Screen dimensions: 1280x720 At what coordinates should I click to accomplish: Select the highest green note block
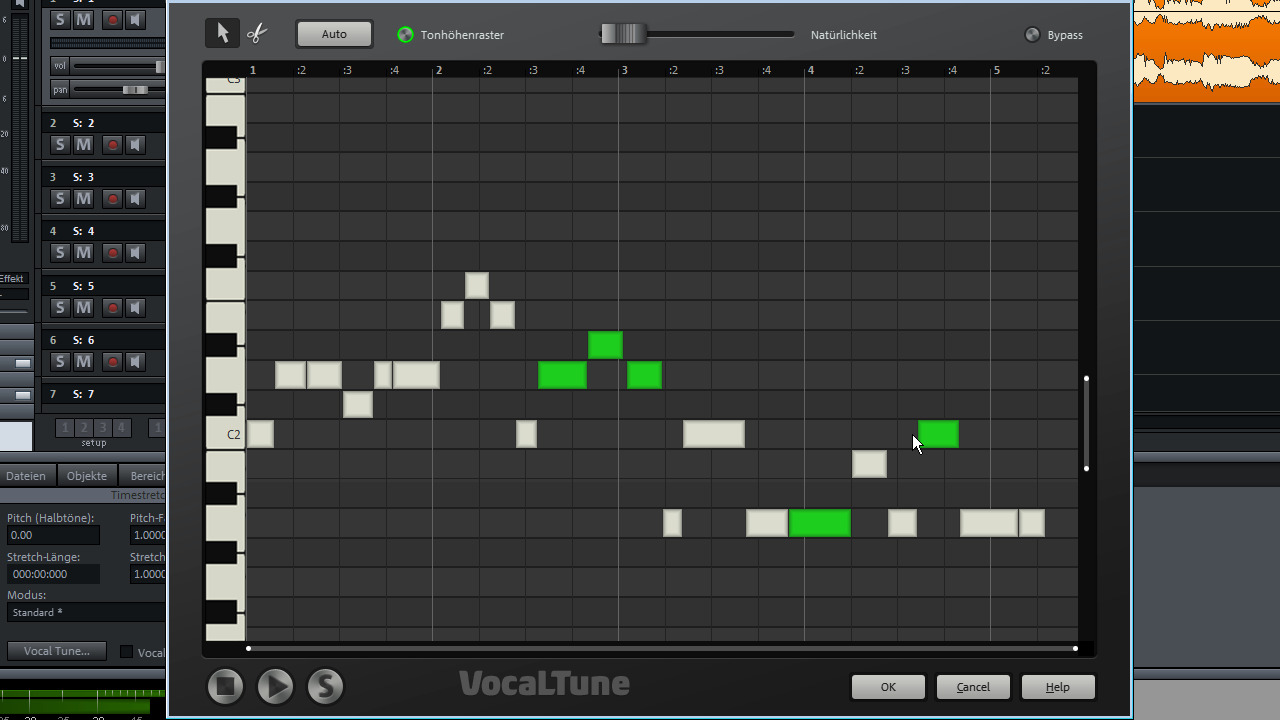tap(606, 345)
